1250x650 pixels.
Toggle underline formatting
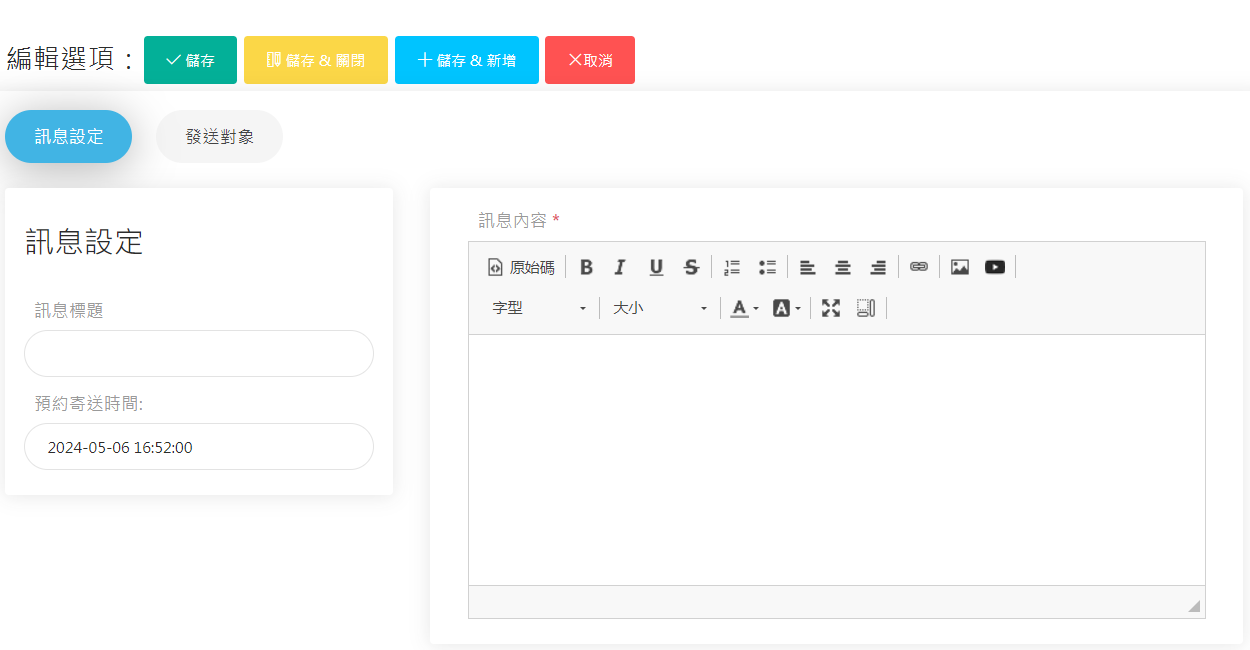pos(656,267)
